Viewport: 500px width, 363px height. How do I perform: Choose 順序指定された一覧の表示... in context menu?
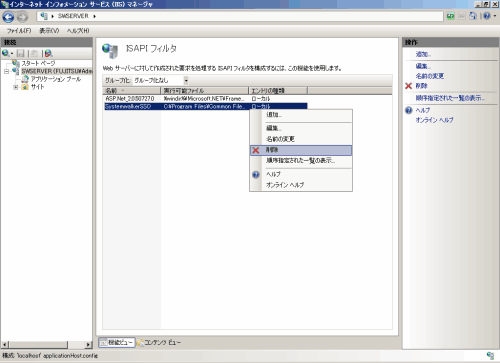[301, 161]
